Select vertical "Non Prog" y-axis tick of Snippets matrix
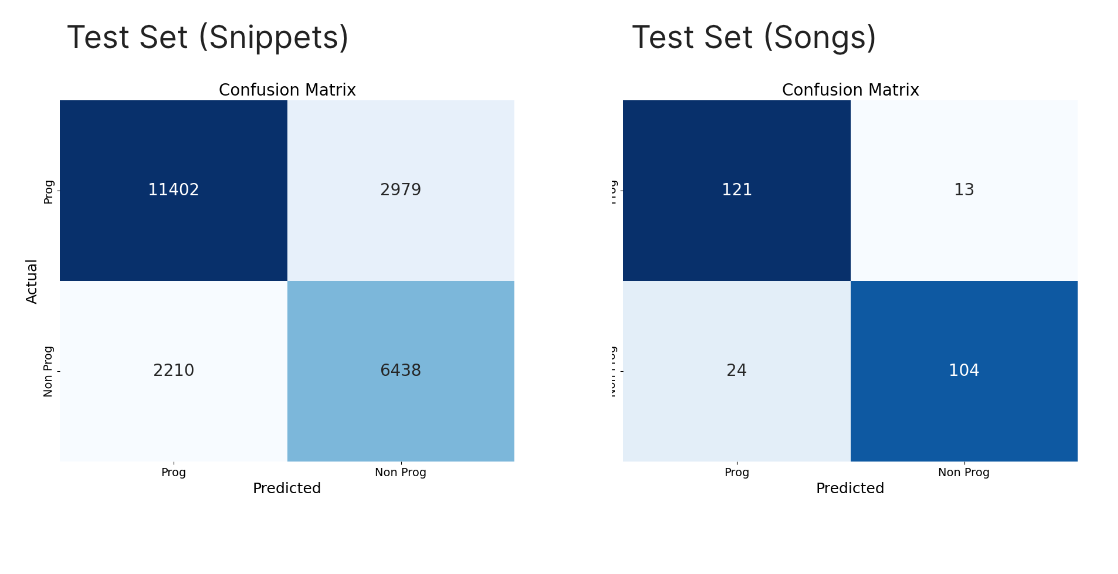The image size is (1118, 574). (48, 371)
